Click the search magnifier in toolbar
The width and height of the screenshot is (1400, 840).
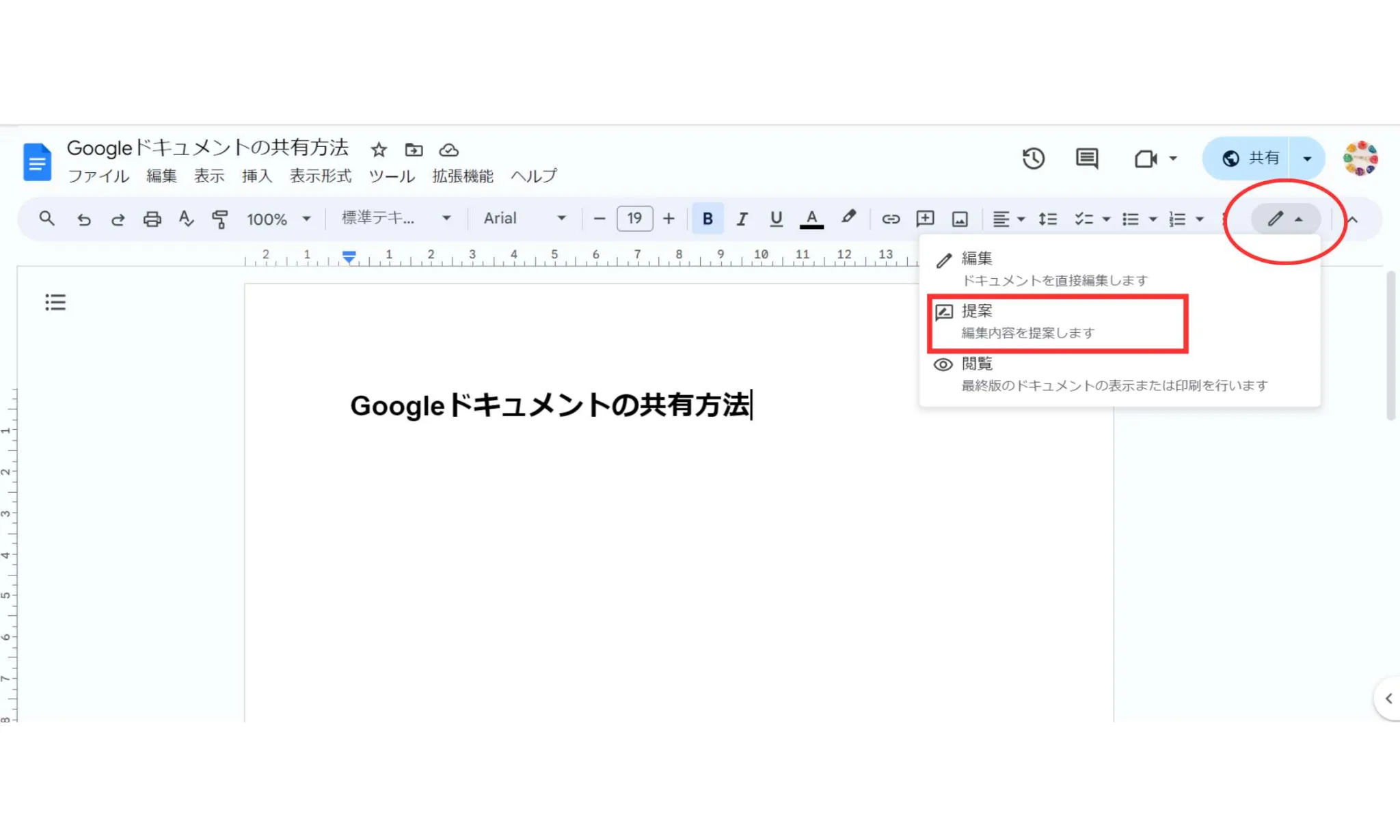click(46, 219)
